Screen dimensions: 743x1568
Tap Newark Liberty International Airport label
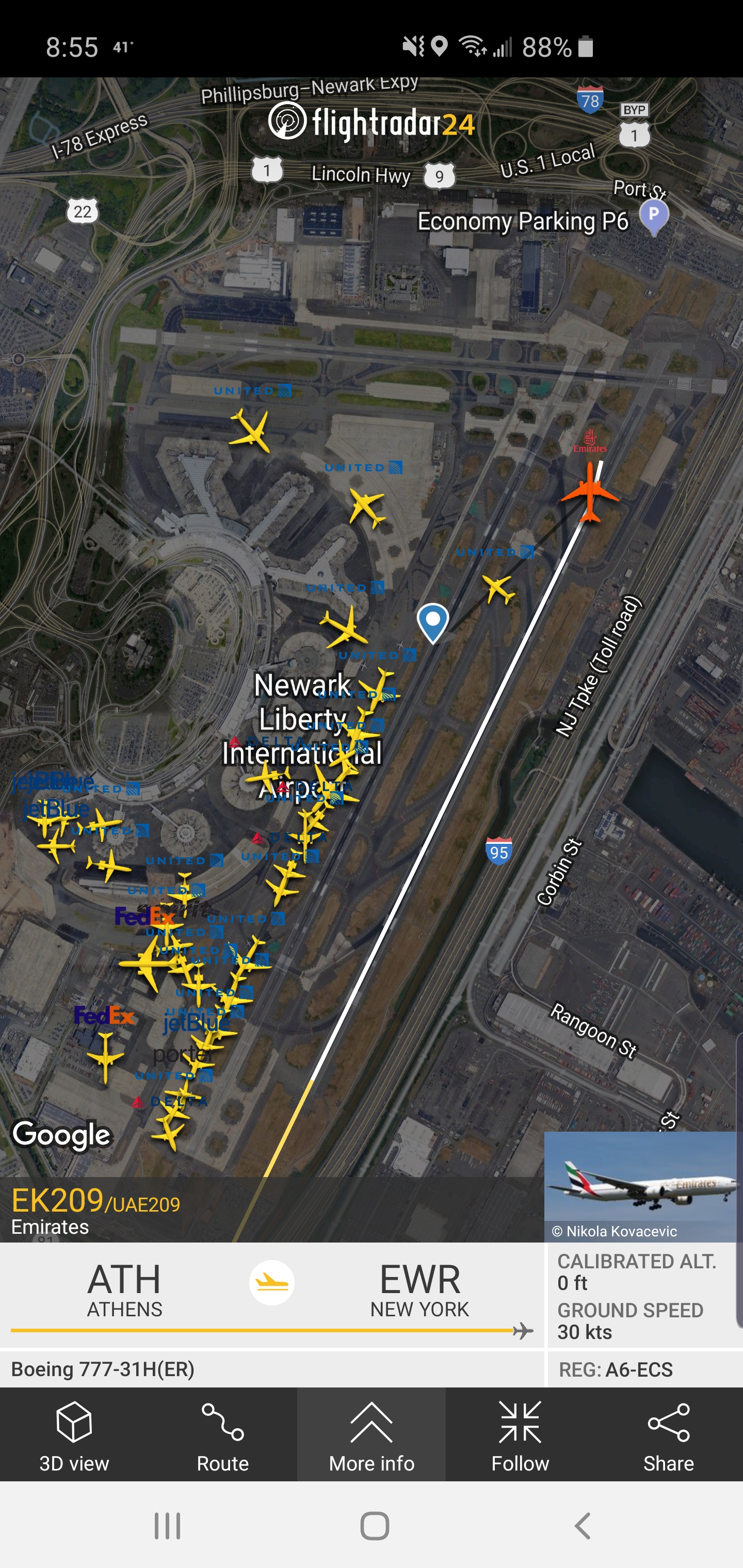(x=302, y=737)
